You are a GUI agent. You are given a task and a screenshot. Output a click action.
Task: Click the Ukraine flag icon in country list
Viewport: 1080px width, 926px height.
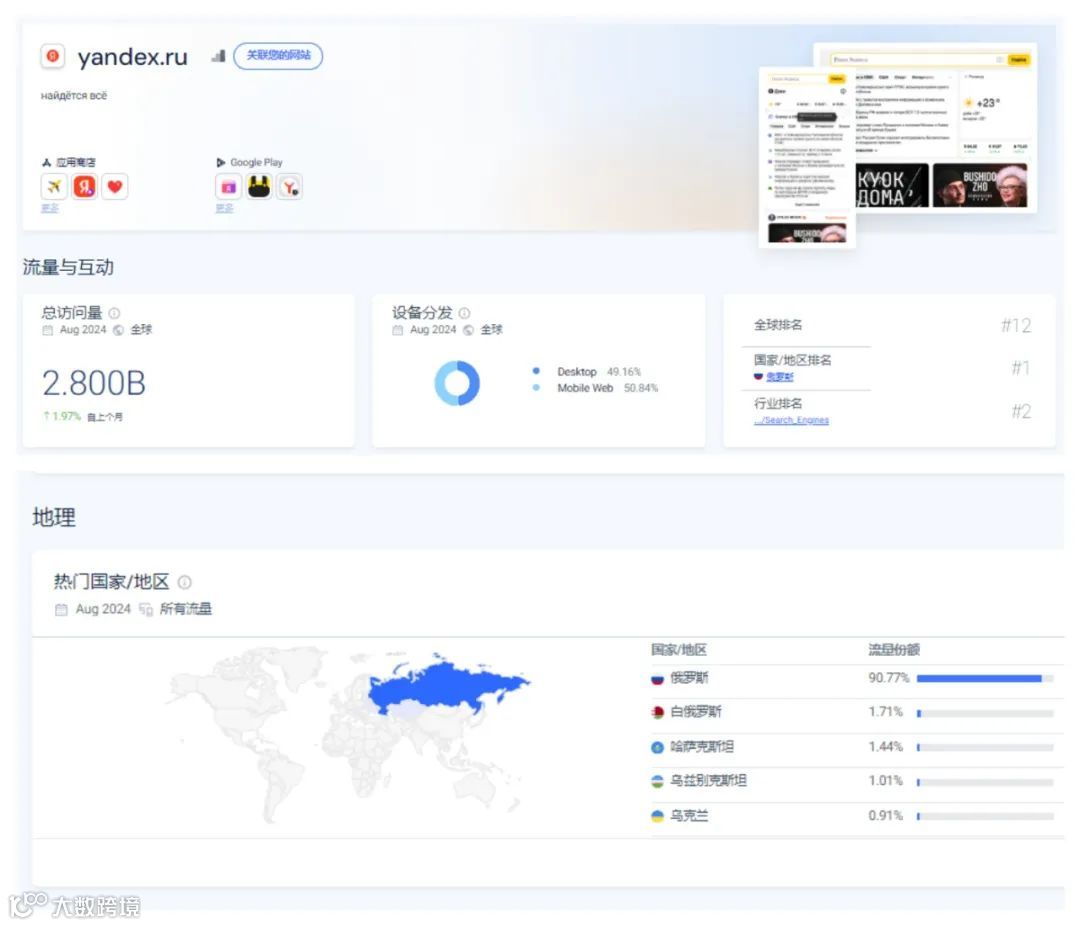657,816
